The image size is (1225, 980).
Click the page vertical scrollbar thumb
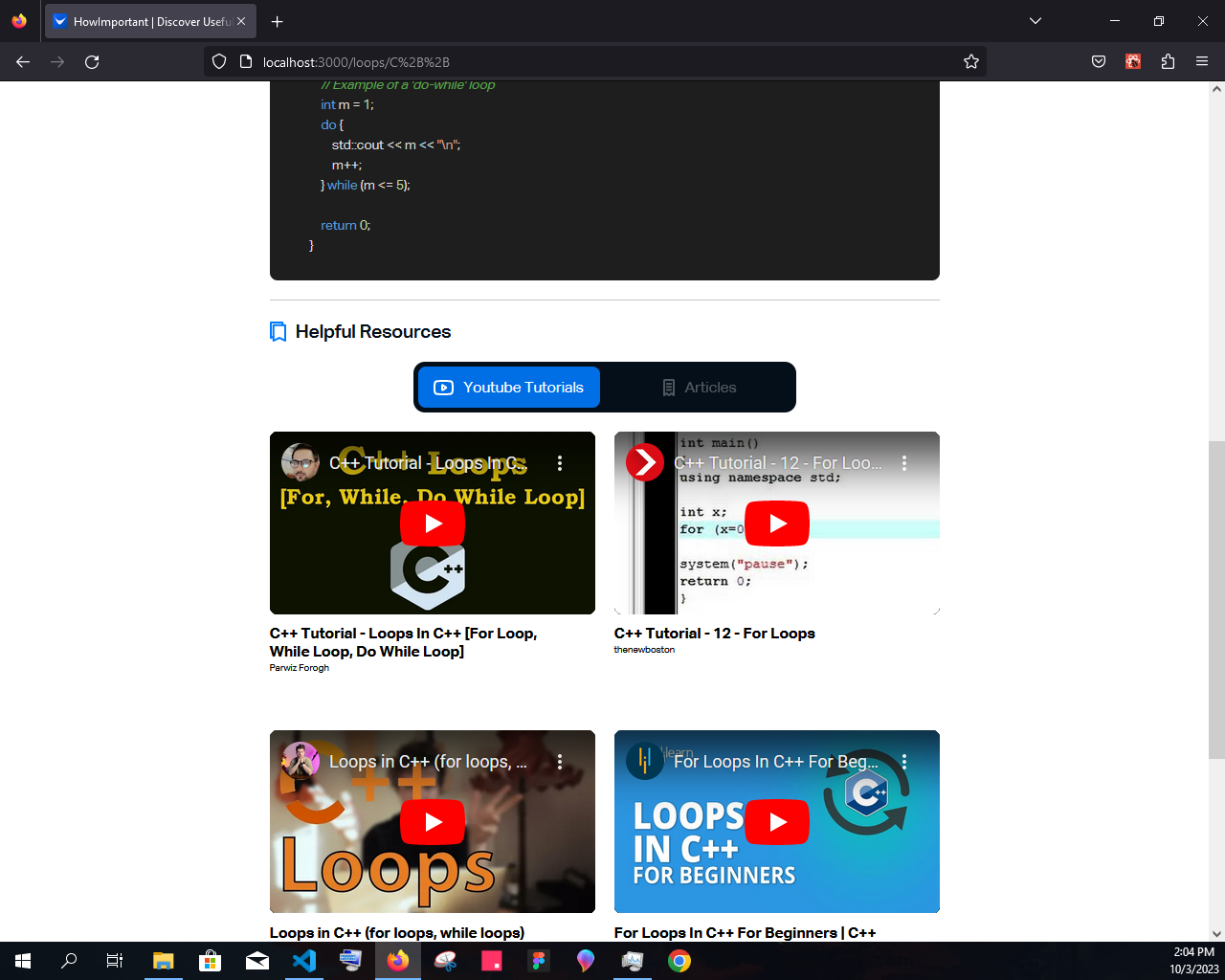pos(1216,600)
